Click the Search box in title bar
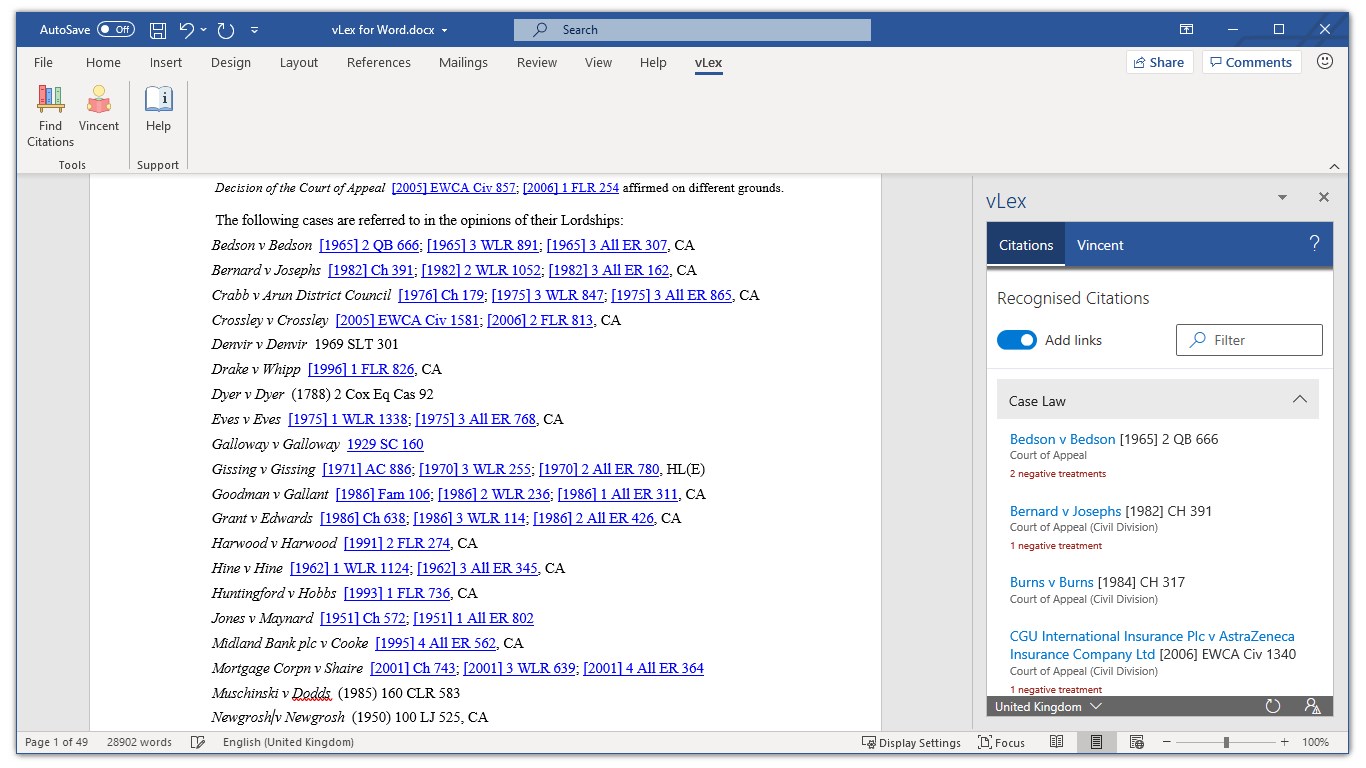Viewport: 1366px width, 768px height. click(692, 30)
